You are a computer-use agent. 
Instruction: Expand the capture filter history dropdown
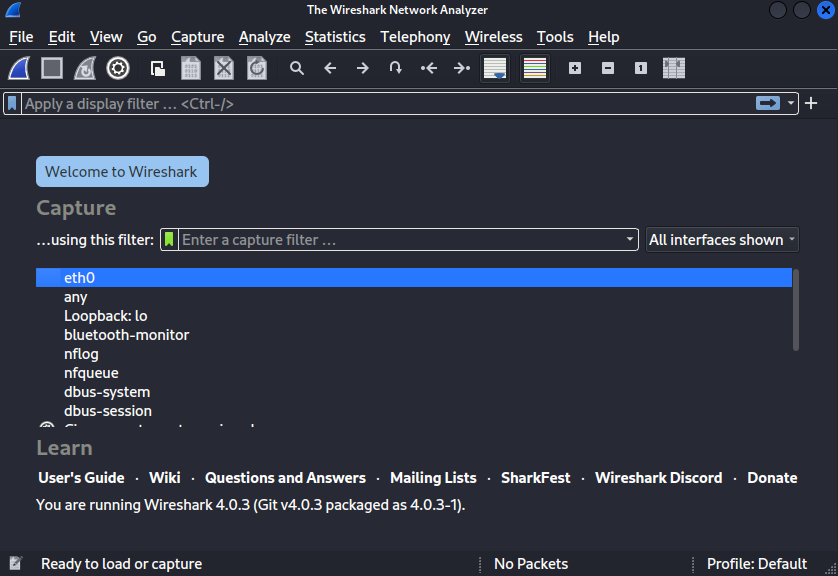pyautogui.click(x=629, y=240)
